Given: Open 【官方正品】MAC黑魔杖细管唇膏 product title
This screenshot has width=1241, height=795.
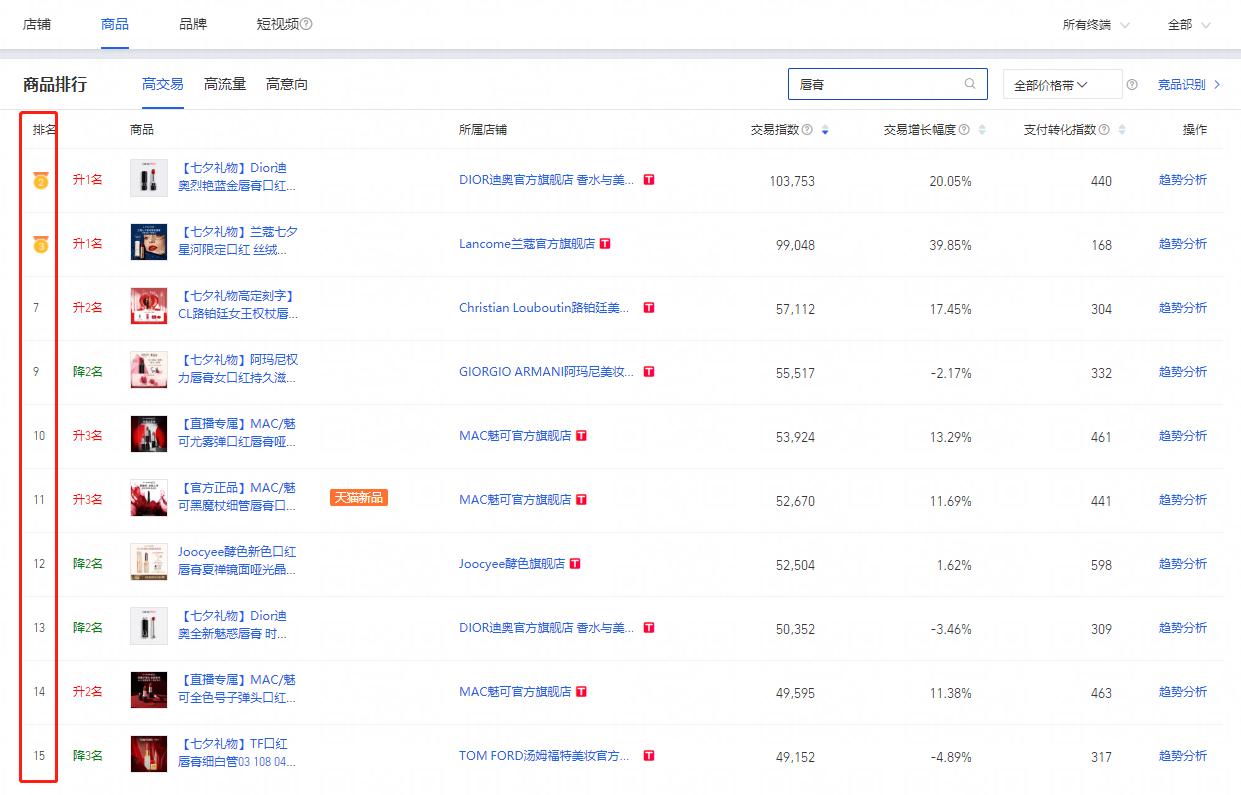Looking at the screenshot, I should (238, 497).
